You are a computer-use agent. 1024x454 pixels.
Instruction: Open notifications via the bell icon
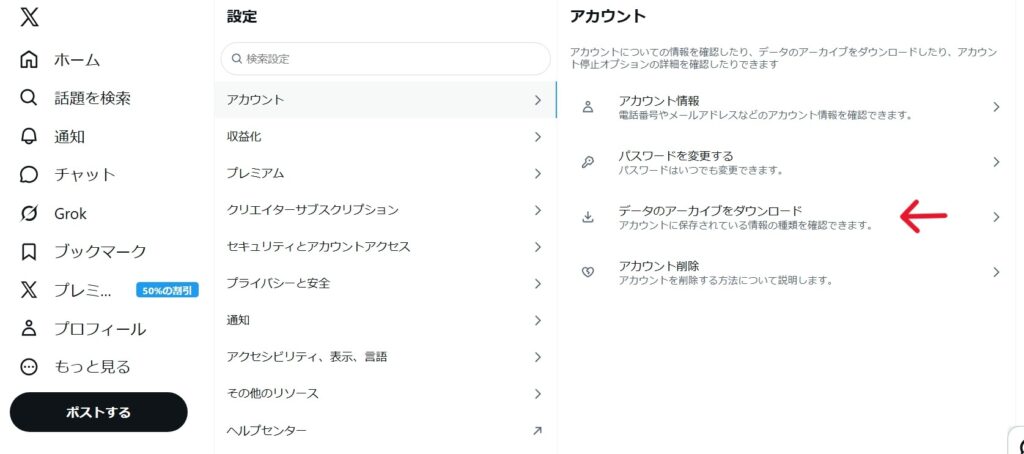tap(30, 137)
